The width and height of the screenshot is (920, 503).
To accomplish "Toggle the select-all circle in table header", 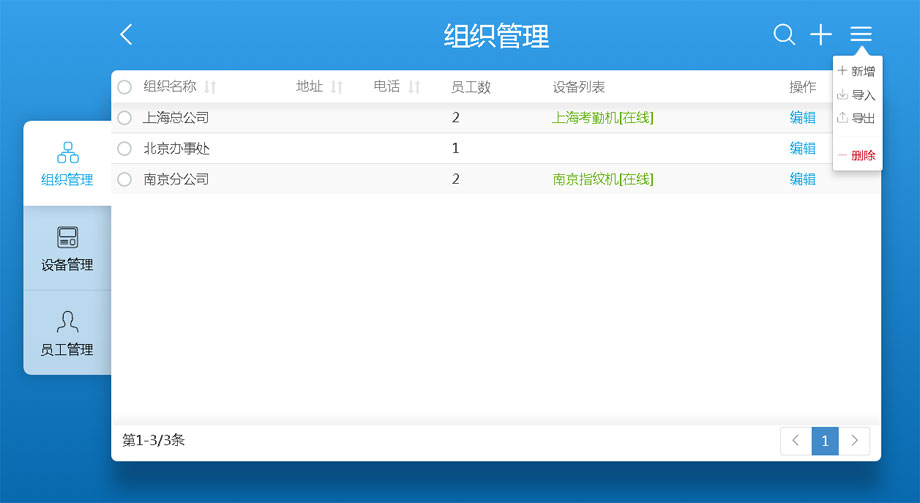I will (x=125, y=88).
